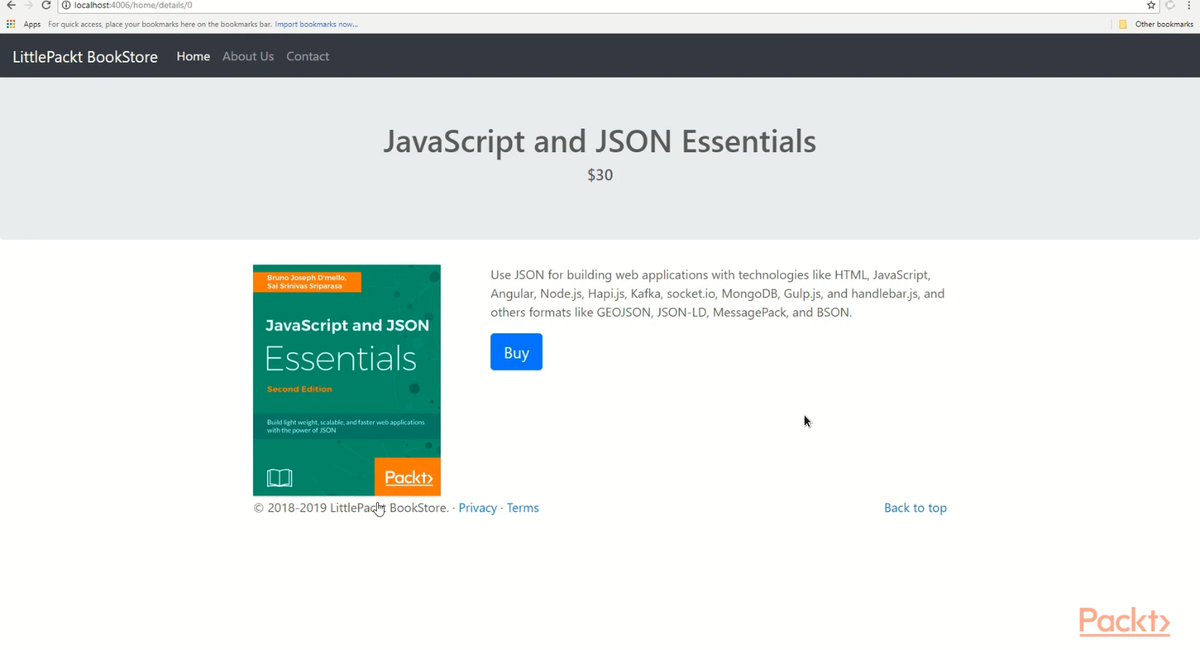This screenshot has width=1200, height=650.
Task: Open the Other bookmarks folder
Action: [1157, 24]
